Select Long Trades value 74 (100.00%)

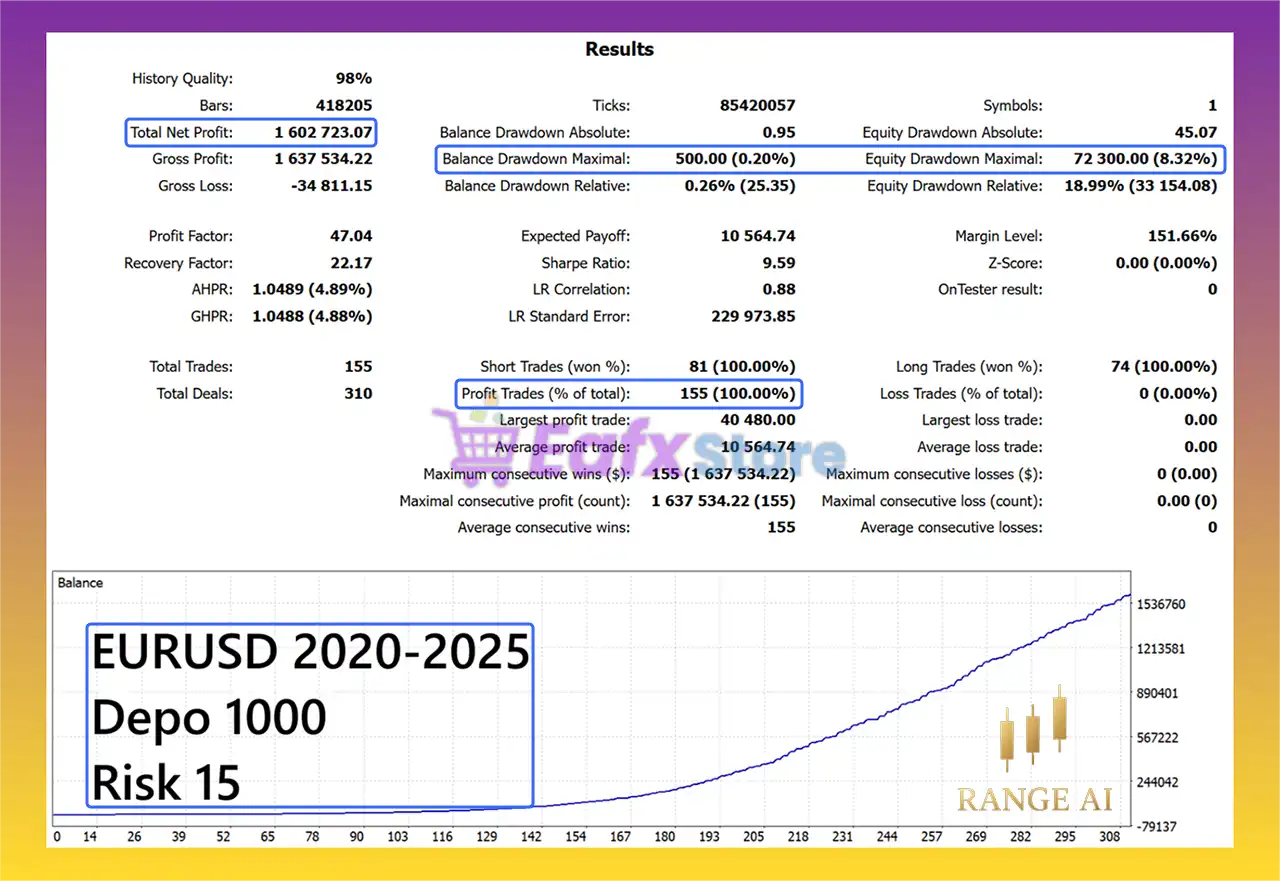(1164, 366)
